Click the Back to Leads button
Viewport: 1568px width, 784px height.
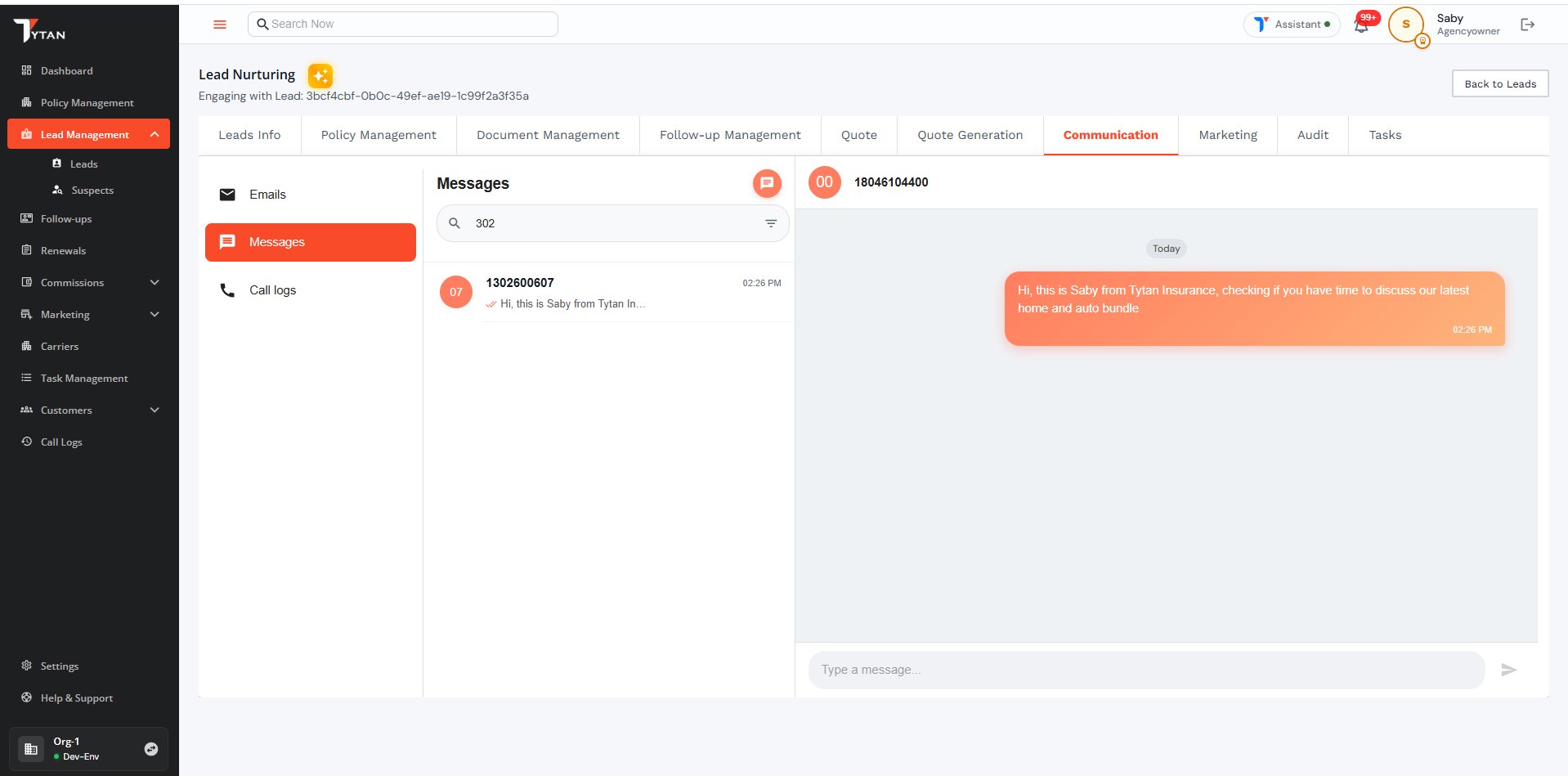1499,84
